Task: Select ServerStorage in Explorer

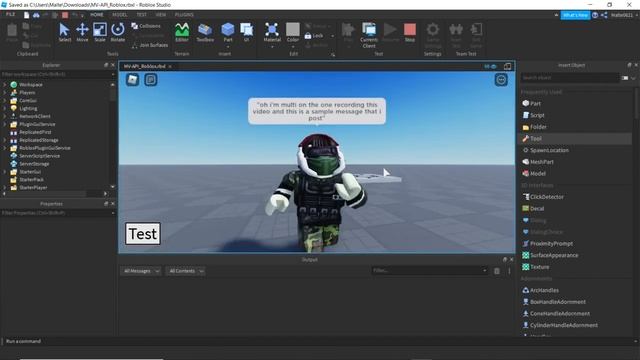Action: (x=34, y=164)
